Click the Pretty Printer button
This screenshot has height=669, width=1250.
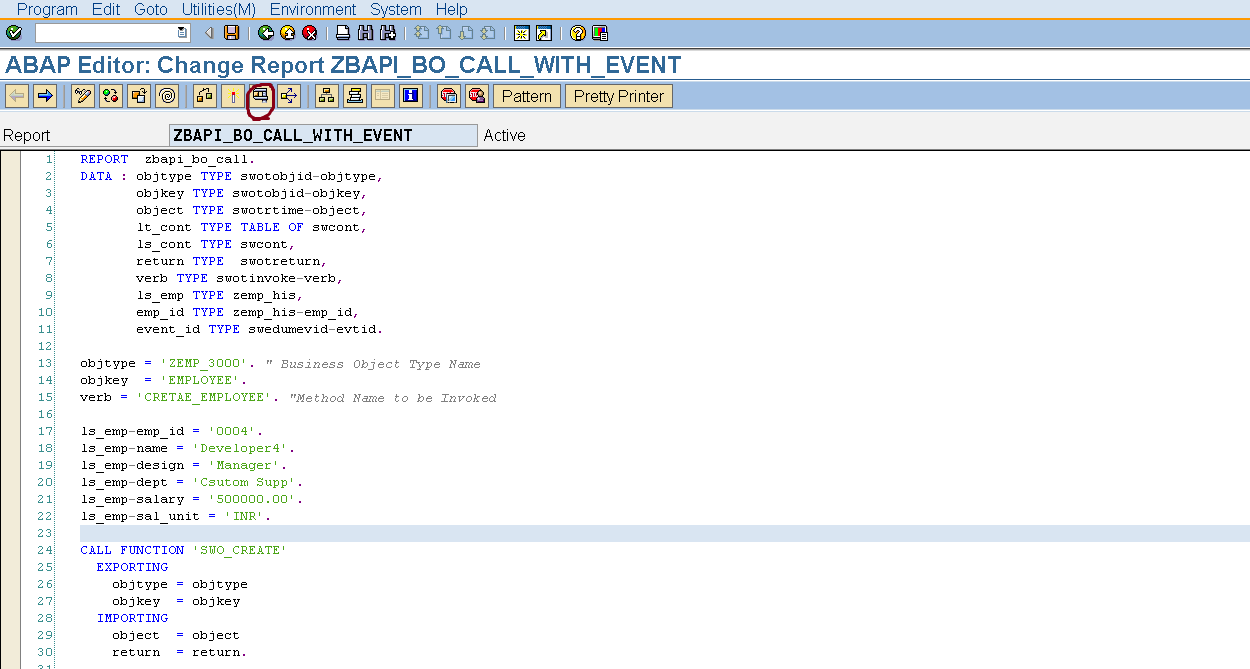click(619, 96)
